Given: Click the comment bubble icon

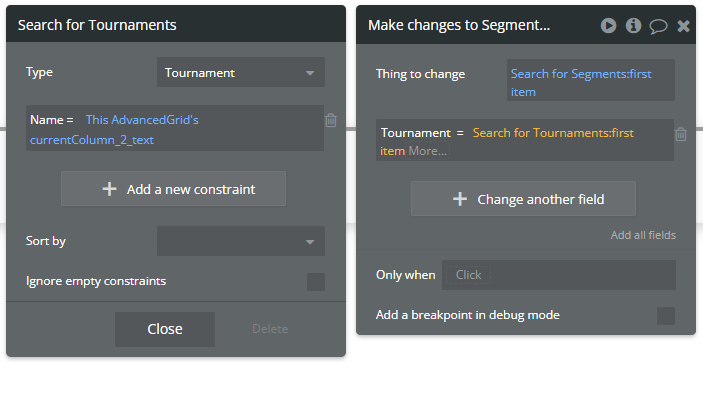Looking at the screenshot, I should click(x=658, y=26).
